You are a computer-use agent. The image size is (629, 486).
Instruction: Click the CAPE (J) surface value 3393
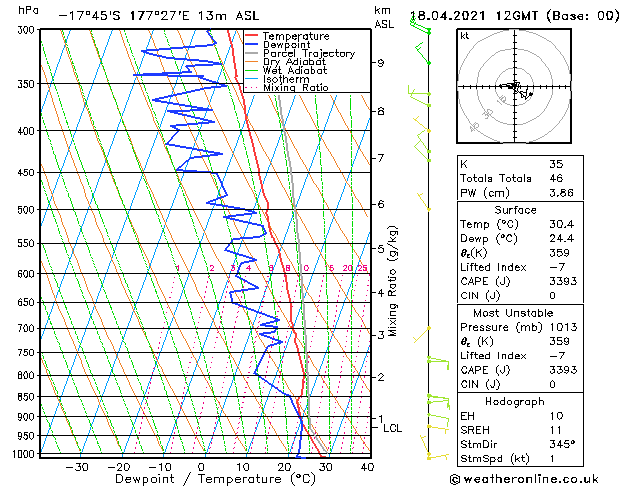tap(563, 281)
